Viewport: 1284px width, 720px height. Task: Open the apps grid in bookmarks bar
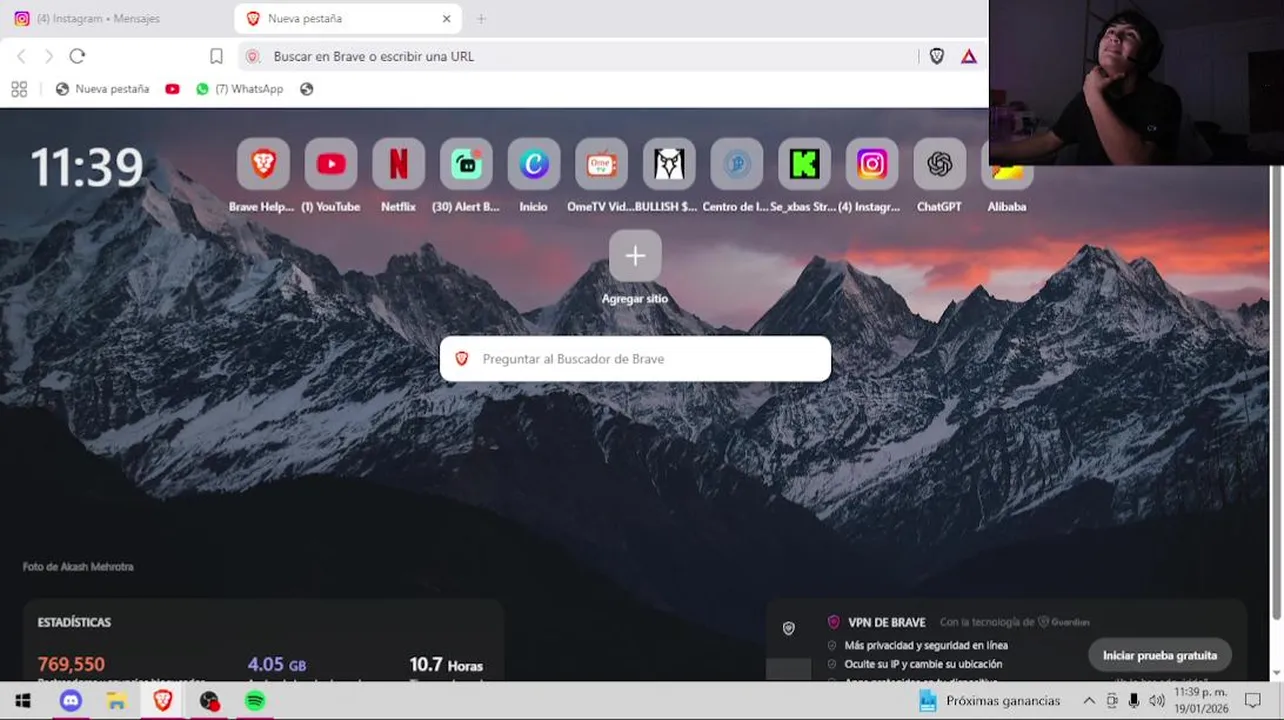(19, 89)
